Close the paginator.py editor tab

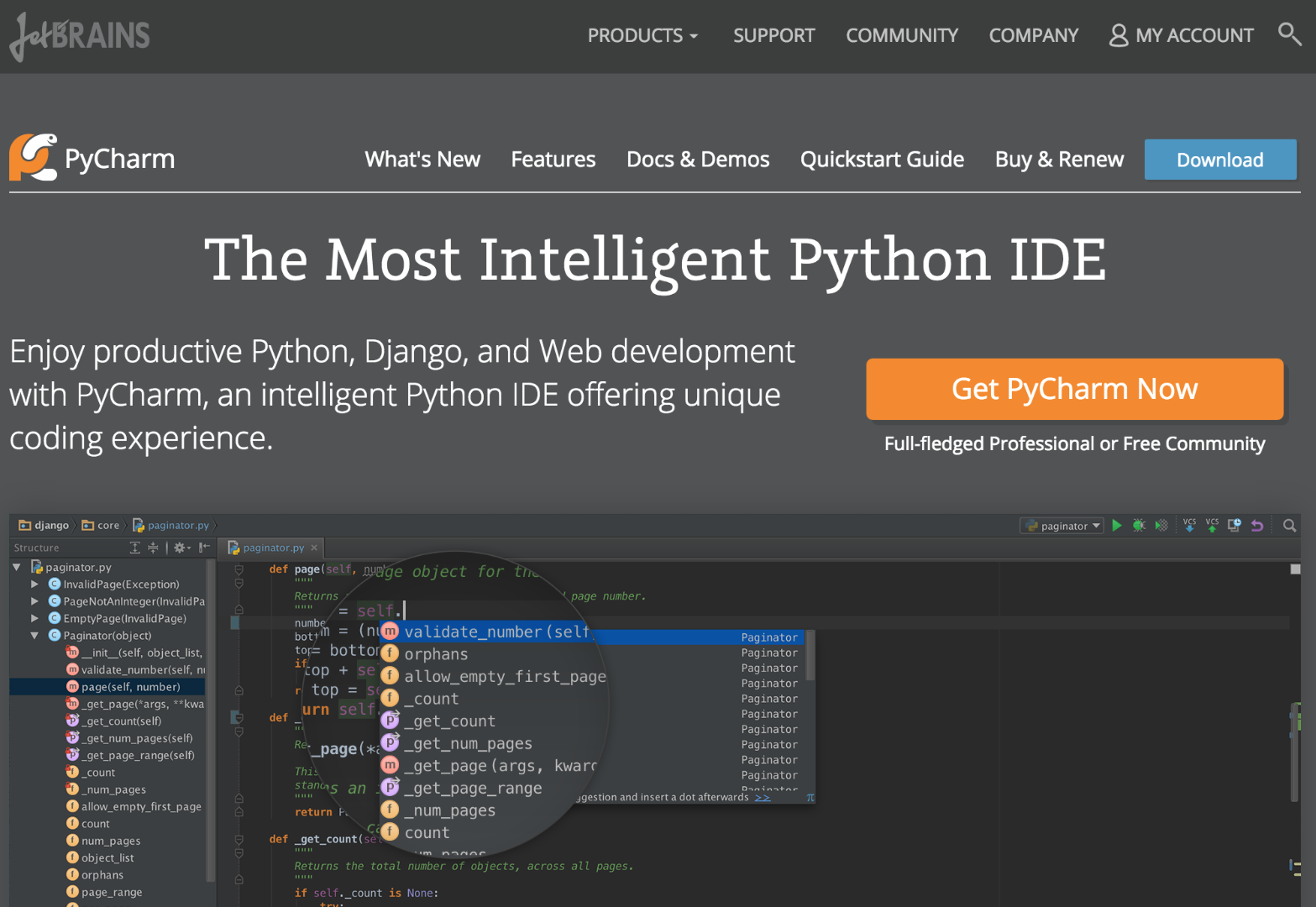[314, 548]
